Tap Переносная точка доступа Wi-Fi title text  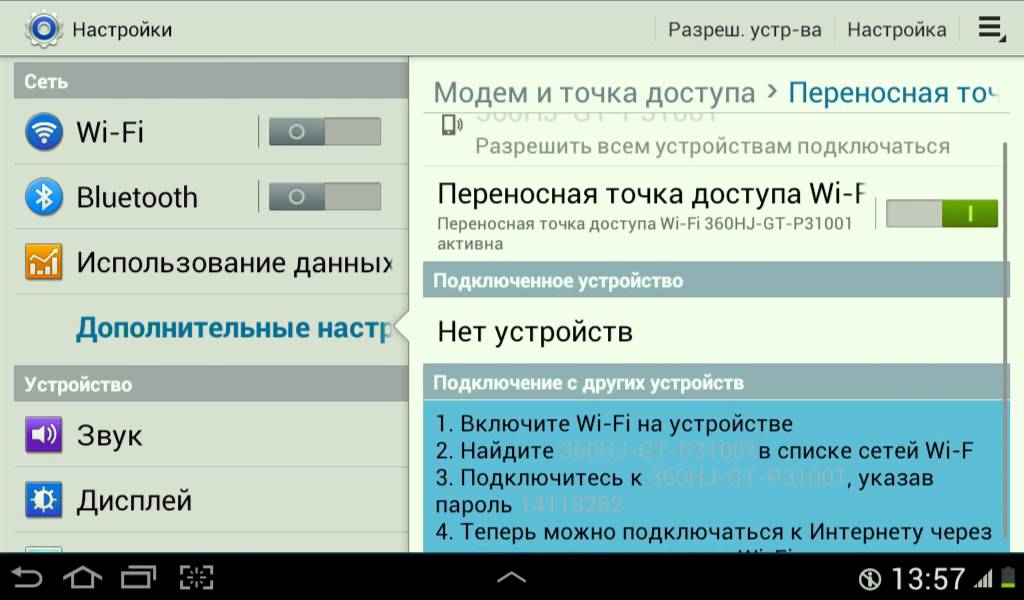651,194
